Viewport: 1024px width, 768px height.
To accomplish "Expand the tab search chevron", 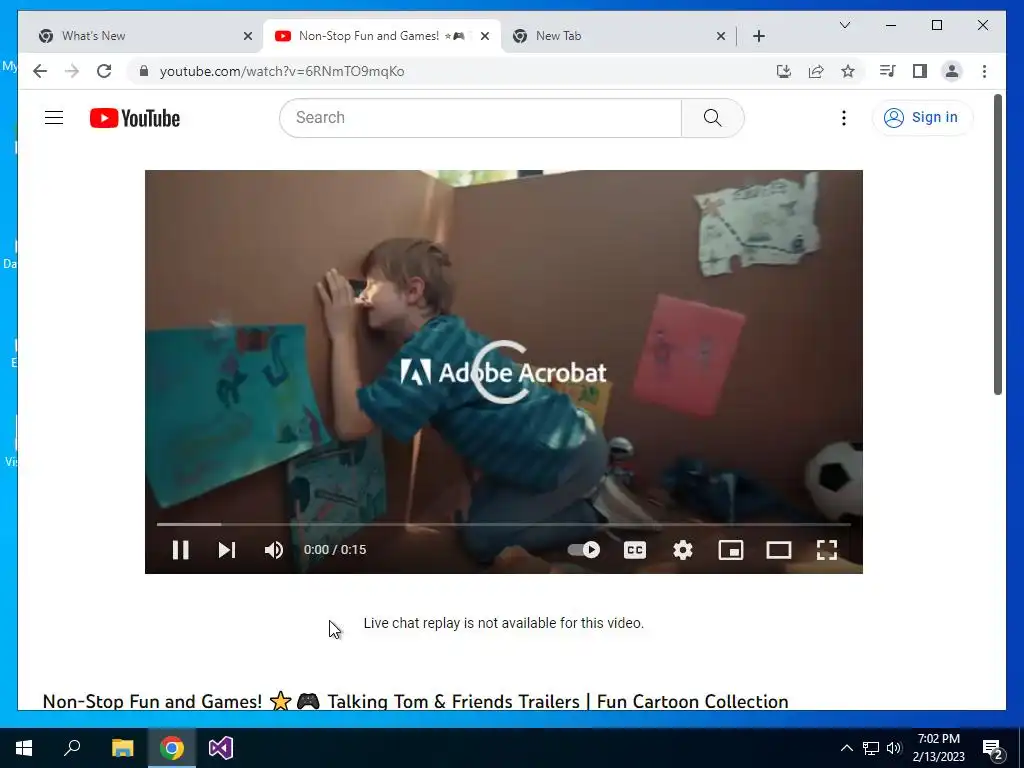I will pyautogui.click(x=844, y=25).
